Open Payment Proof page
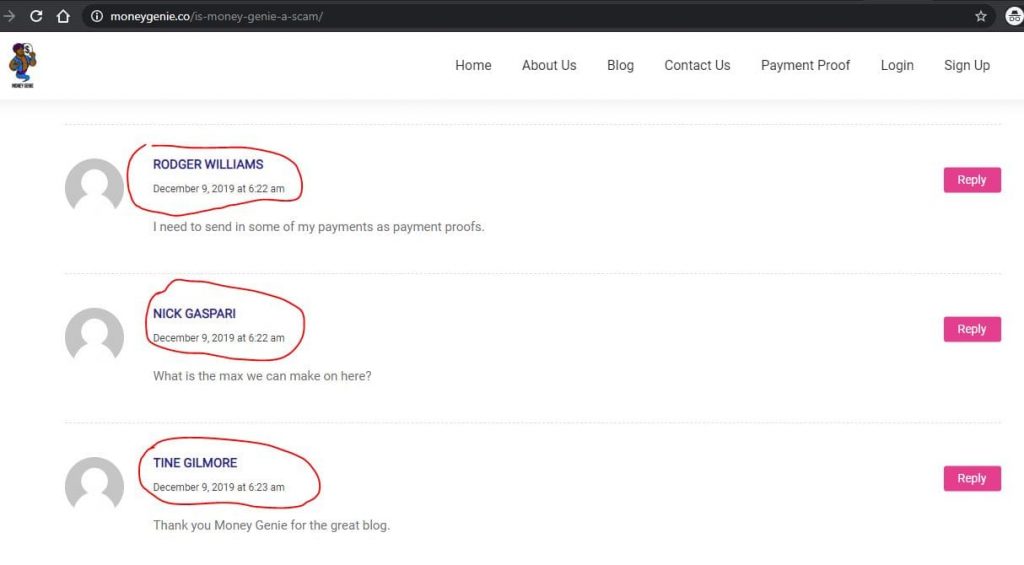 (x=805, y=65)
